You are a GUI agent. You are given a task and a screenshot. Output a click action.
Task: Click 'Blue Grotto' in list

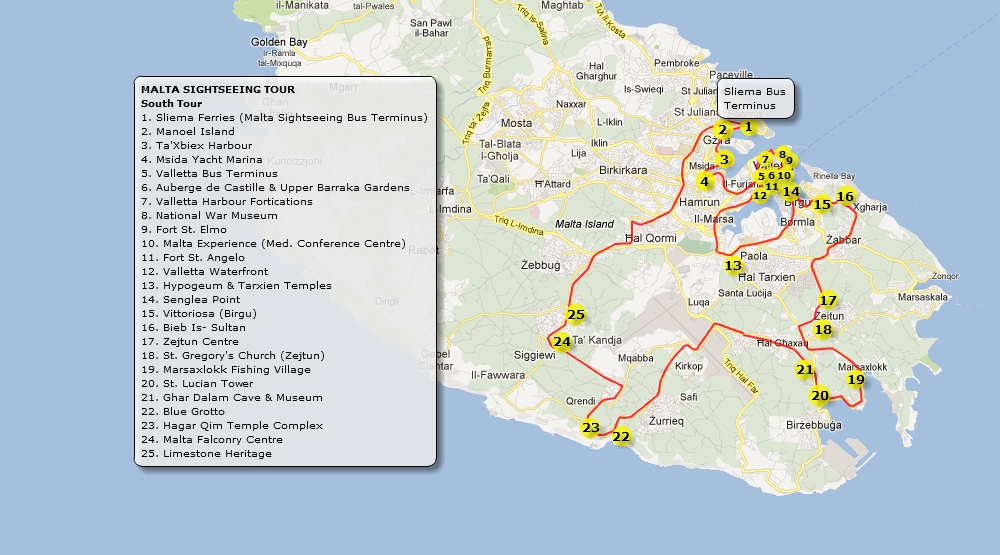[183, 412]
